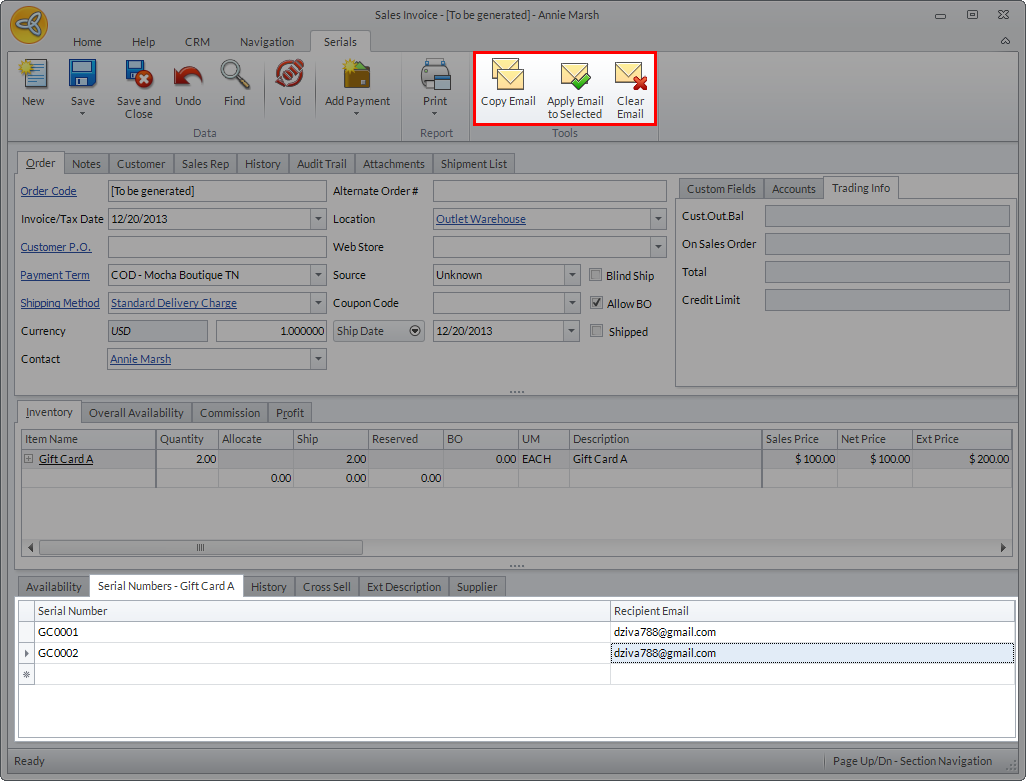1026x781 pixels.
Task: Click the Save and Close icon
Action: point(138,76)
